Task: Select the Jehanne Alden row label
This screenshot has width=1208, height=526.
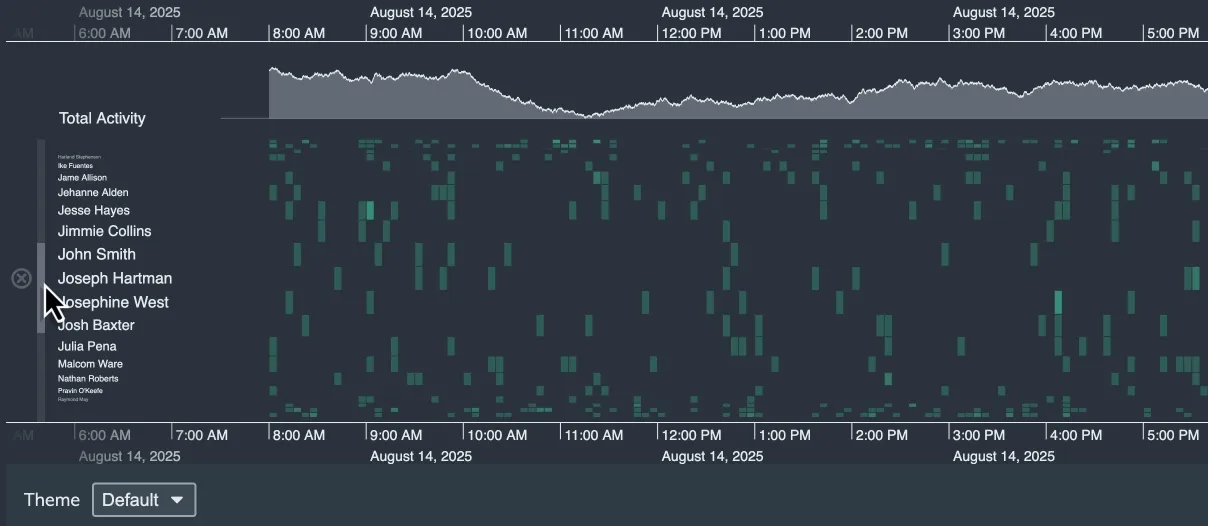Action: [x=93, y=192]
